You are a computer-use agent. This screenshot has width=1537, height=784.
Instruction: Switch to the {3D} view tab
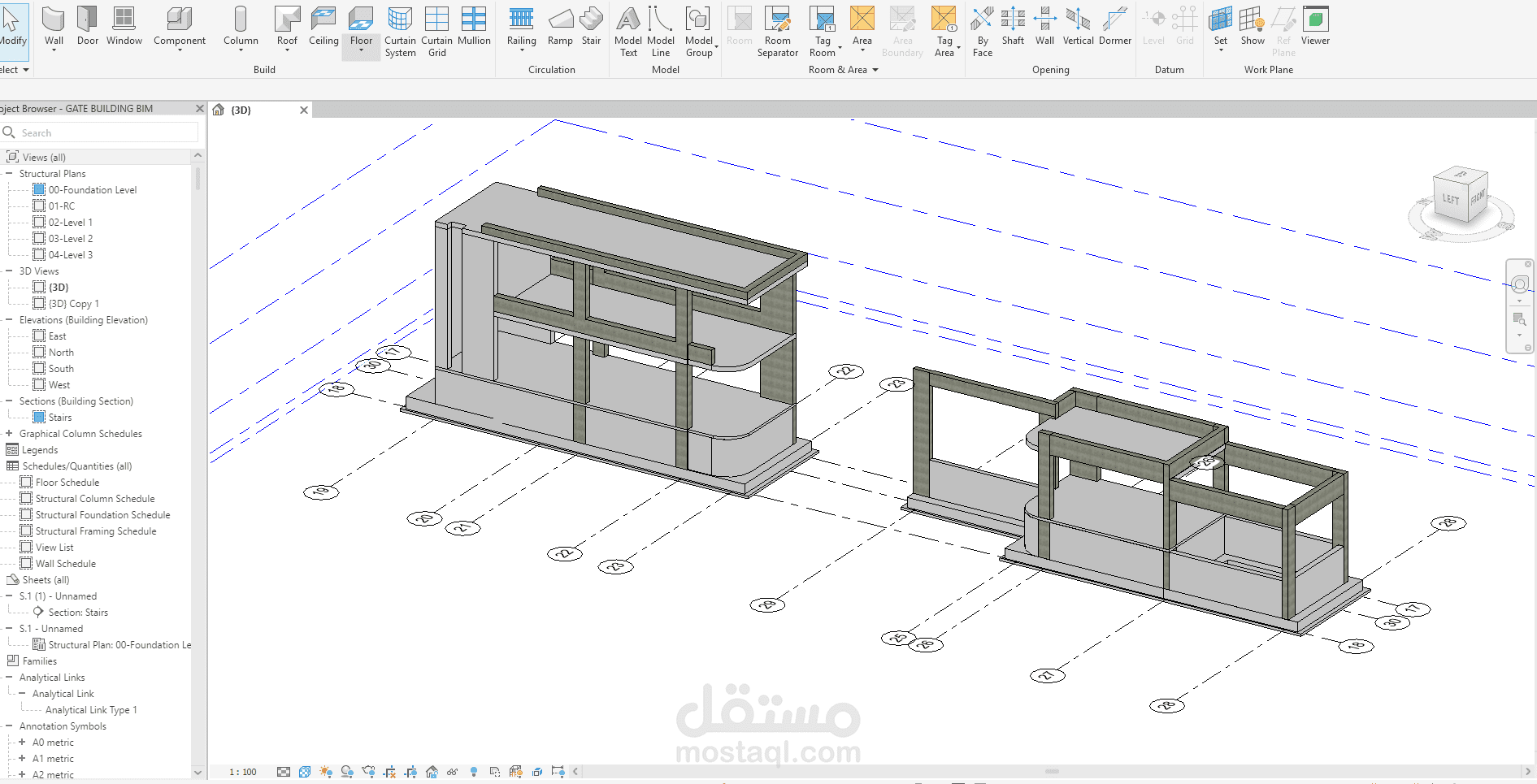pyautogui.click(x=241, y=110)
